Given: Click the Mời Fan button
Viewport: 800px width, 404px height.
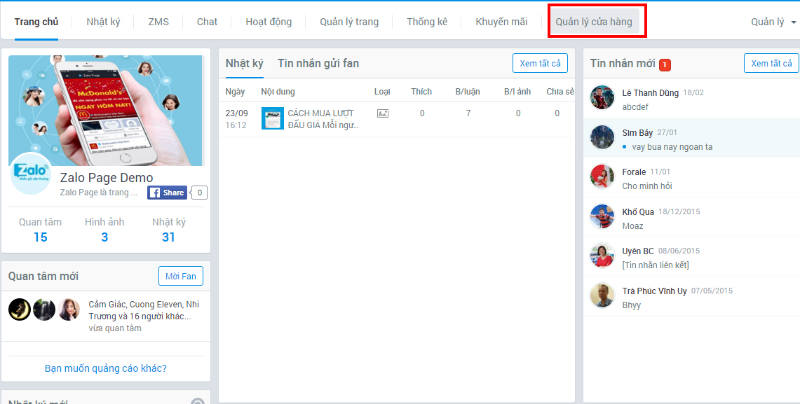Looking at the screenshot, I should point(181,276).
